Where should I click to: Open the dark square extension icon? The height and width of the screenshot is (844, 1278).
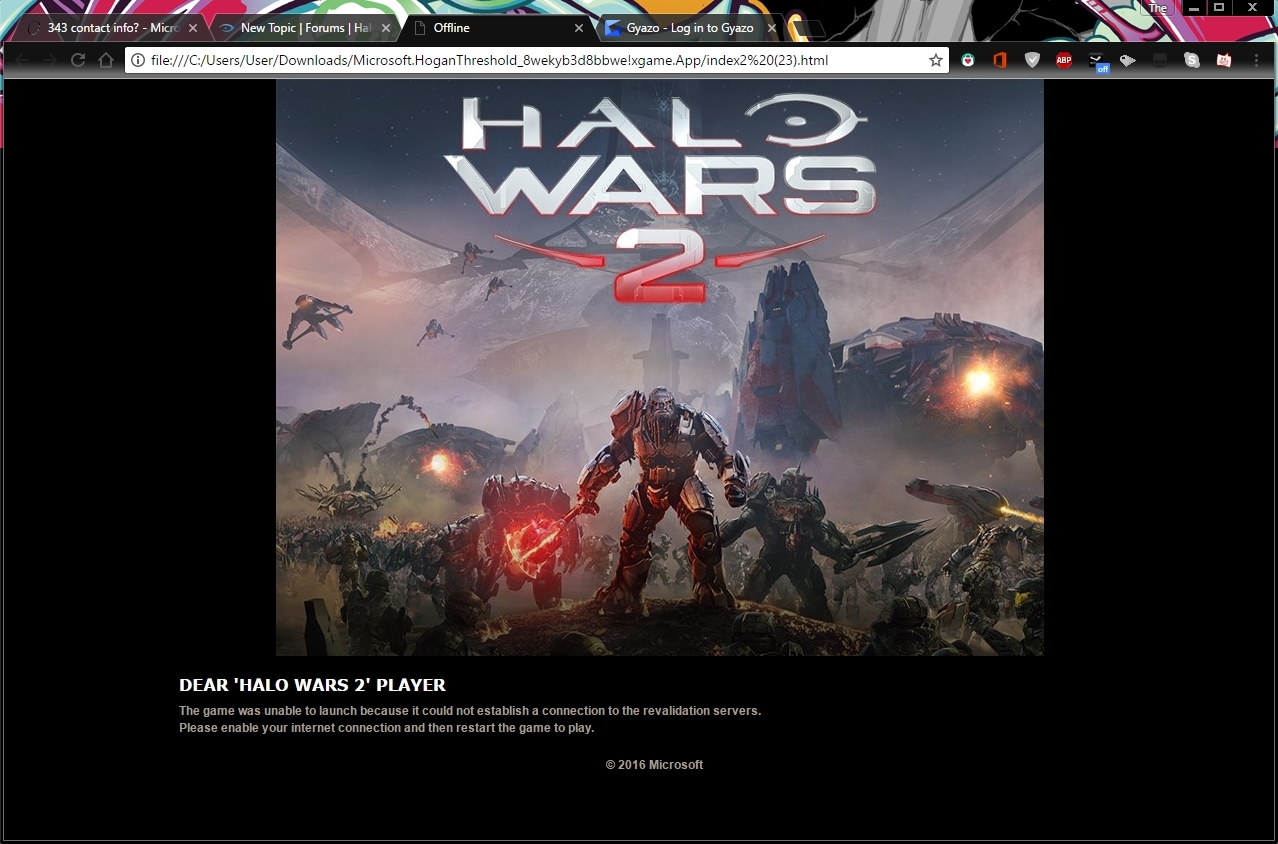1160,60
